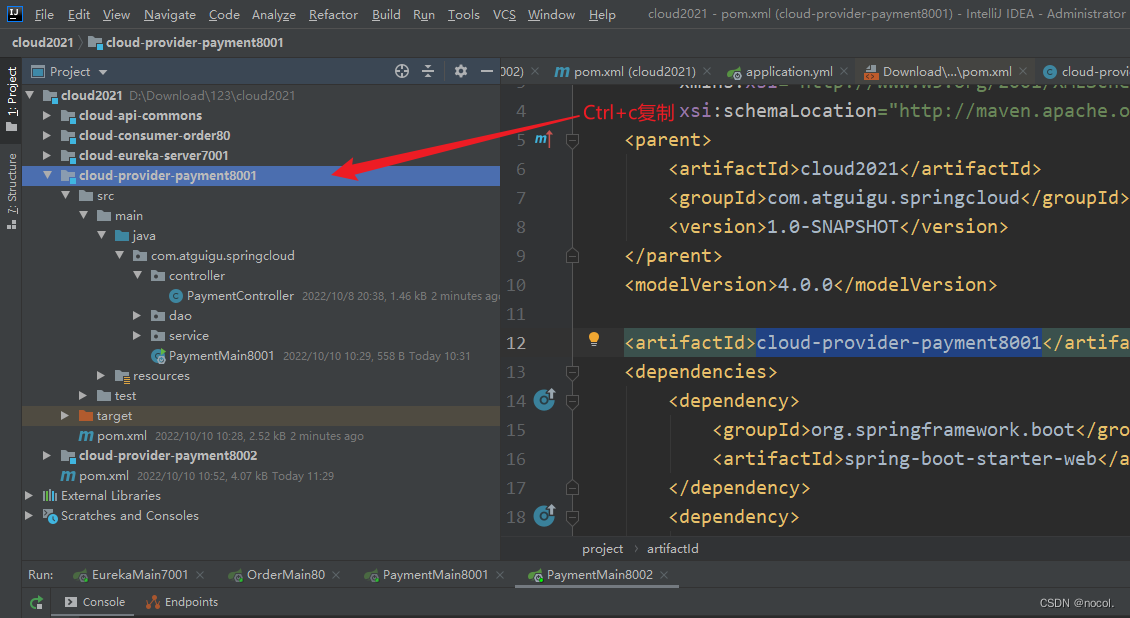Viewport: 1130px width, 618px height.
Task: Select the root pom.xml dated 2022/10/10 10:52
Action: pyautogui.click(x=104, y=475)
